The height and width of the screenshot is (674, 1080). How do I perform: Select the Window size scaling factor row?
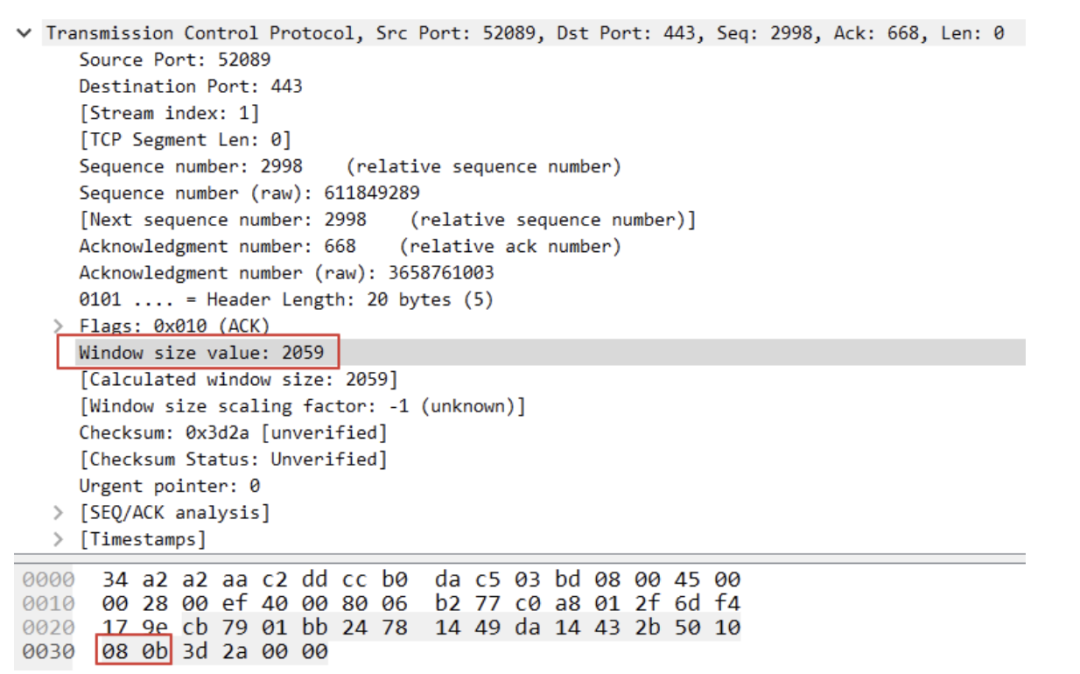tap(302, 406)
